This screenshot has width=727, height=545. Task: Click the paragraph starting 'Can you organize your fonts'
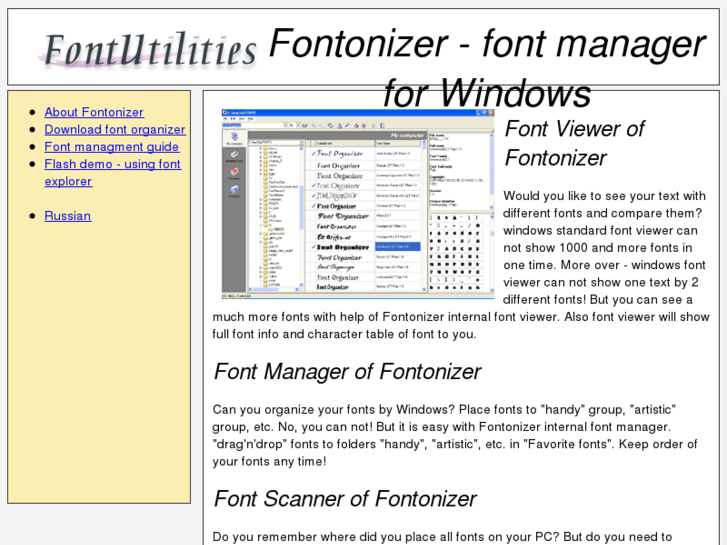(x=455, y=436)
